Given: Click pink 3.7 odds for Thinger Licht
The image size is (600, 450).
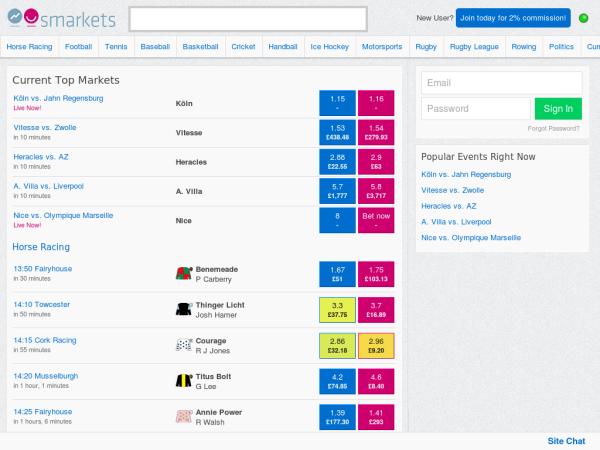Looking at the screenshot, I should [376, 310].
